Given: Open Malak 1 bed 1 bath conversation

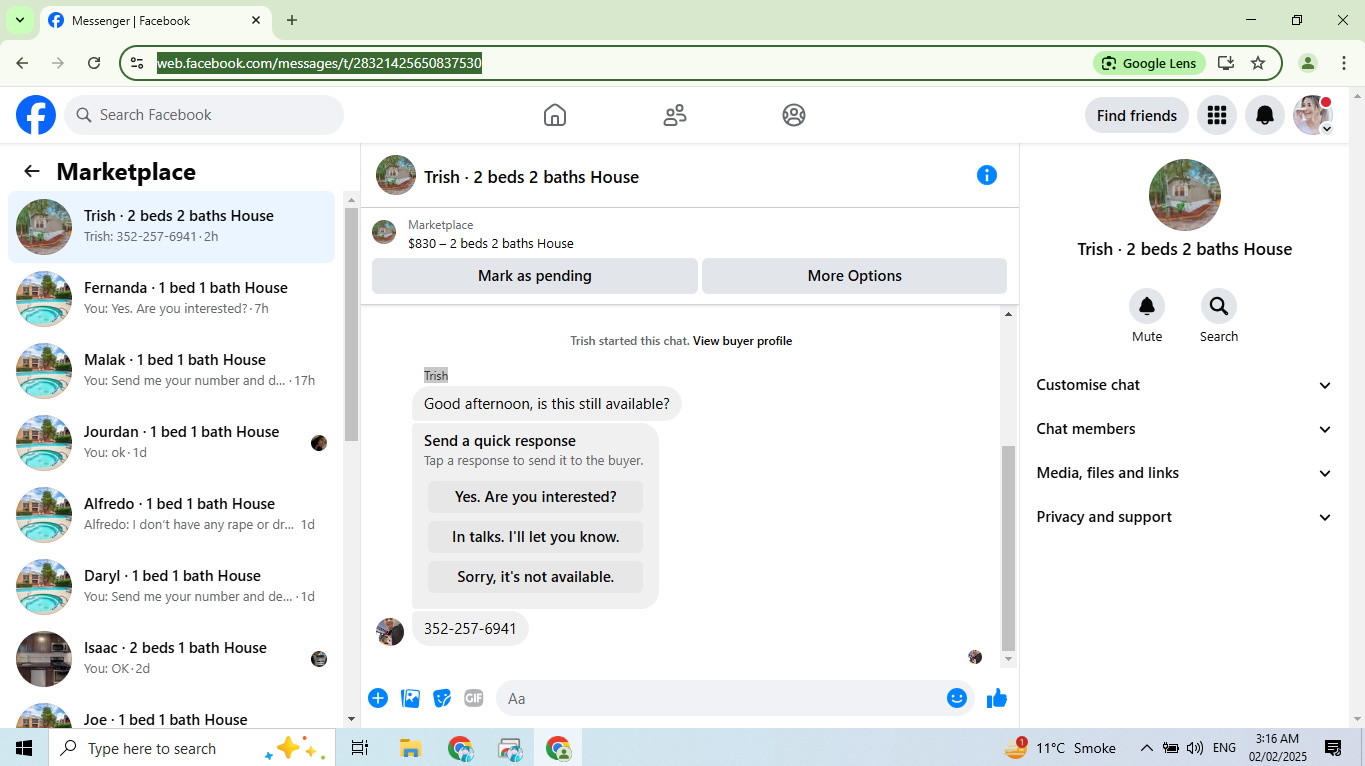Looking at the screenshot, I should tap(171, 371).
